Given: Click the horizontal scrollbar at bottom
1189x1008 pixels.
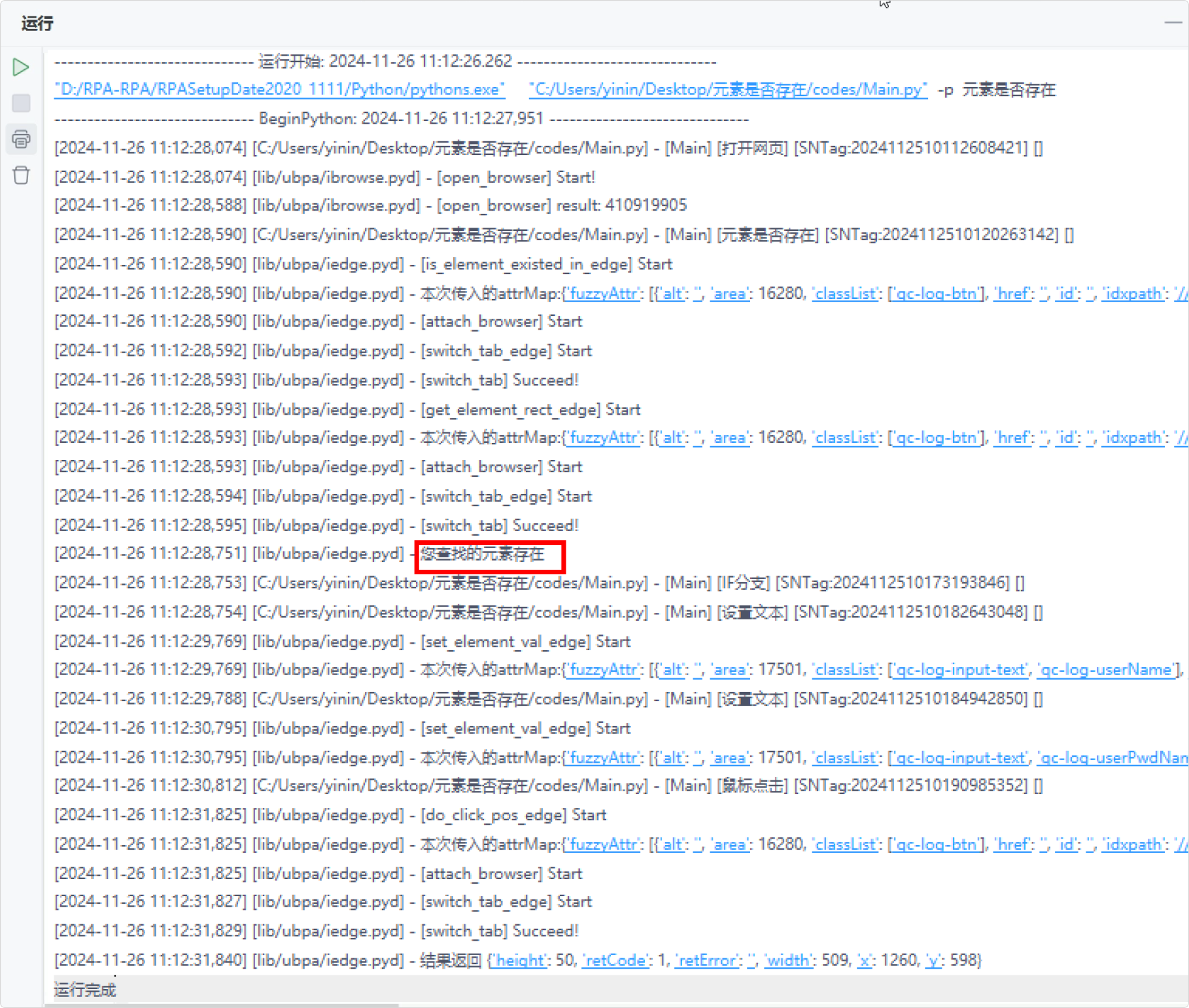Looking at the screenshot, I should (222, 1005).
